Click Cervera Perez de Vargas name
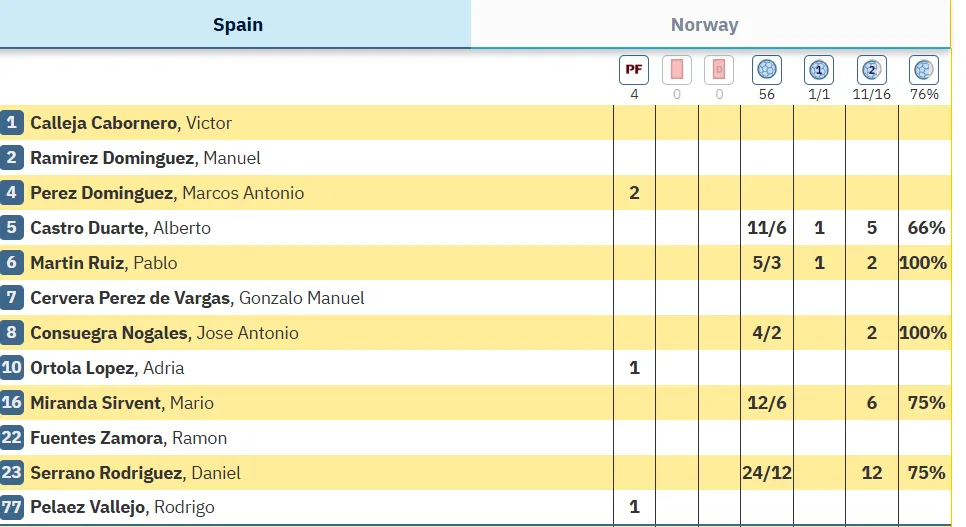966x527 pixels. [x=197, y=298]
